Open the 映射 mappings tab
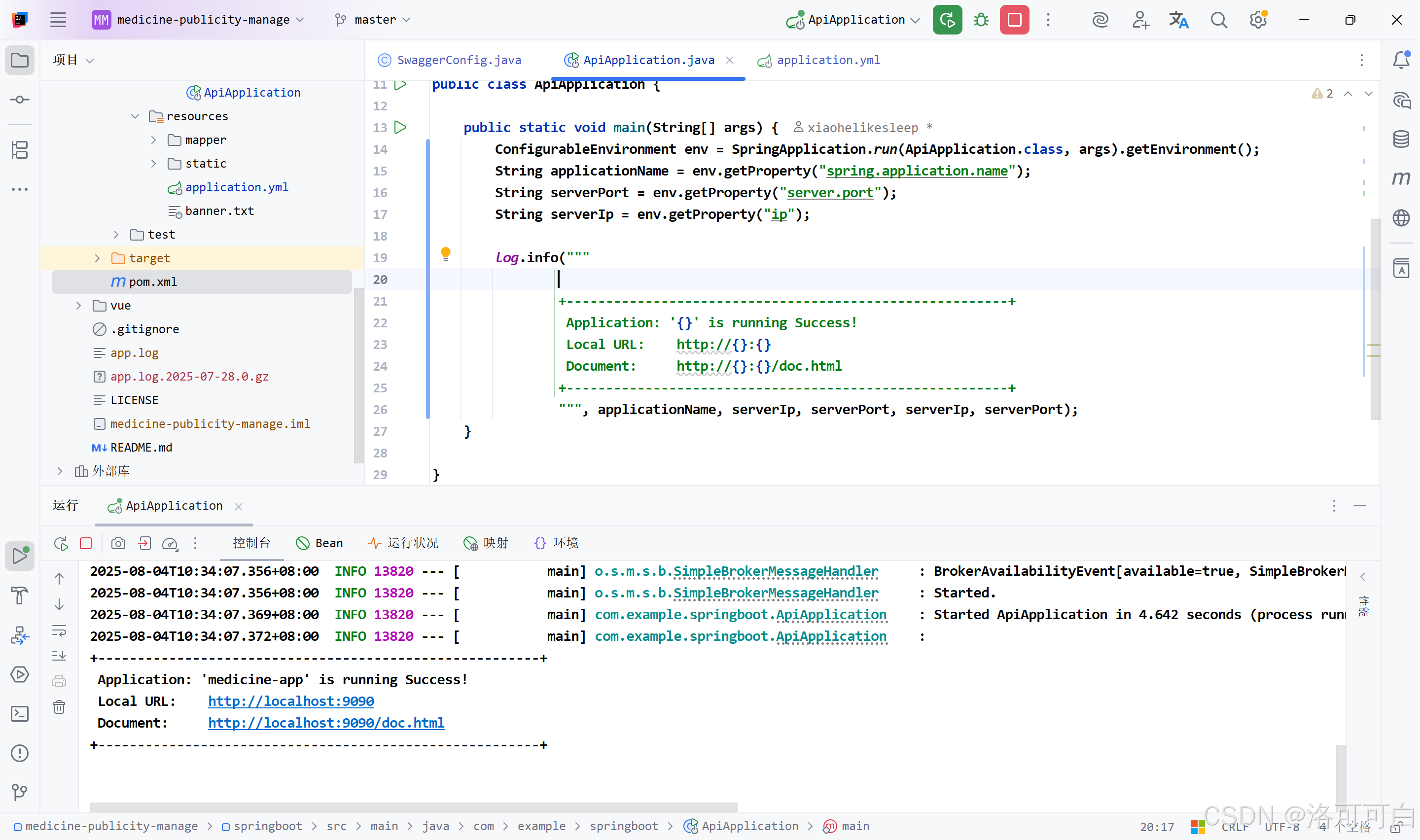1420x840 pixels. [486, 543]
